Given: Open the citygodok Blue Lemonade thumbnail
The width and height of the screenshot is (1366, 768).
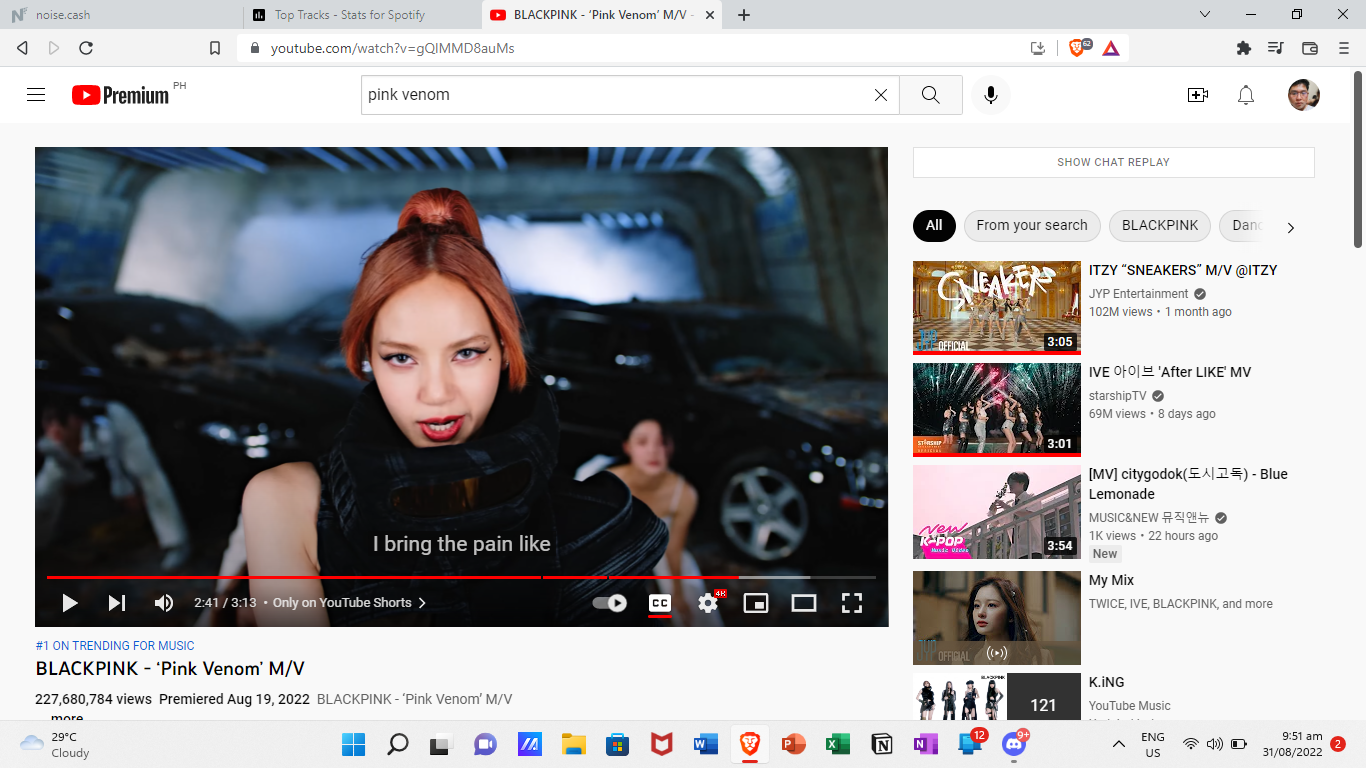Looking at the screenshot, I should click(x=997, y=512).
